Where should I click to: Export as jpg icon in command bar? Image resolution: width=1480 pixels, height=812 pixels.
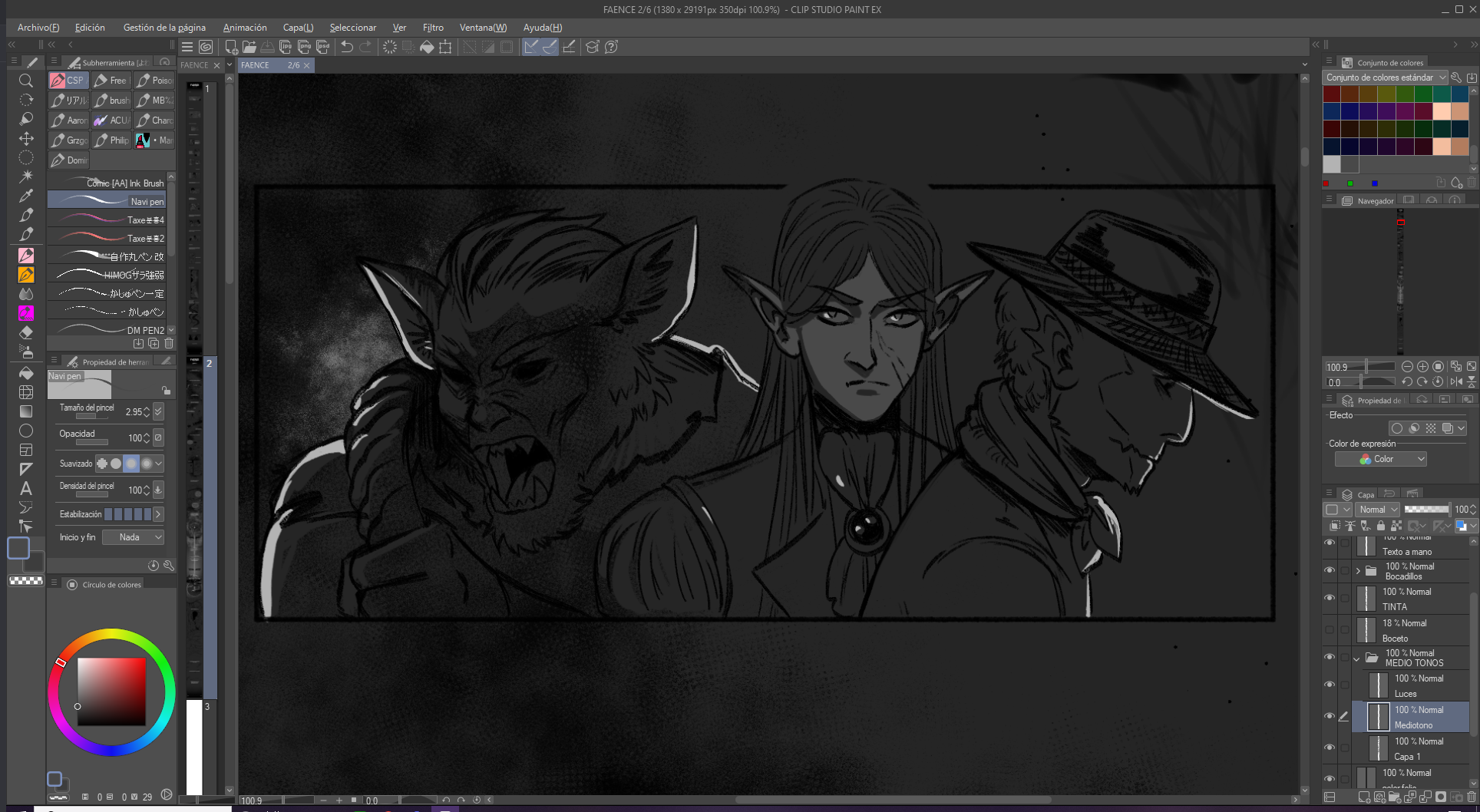(x=286, y=47)
